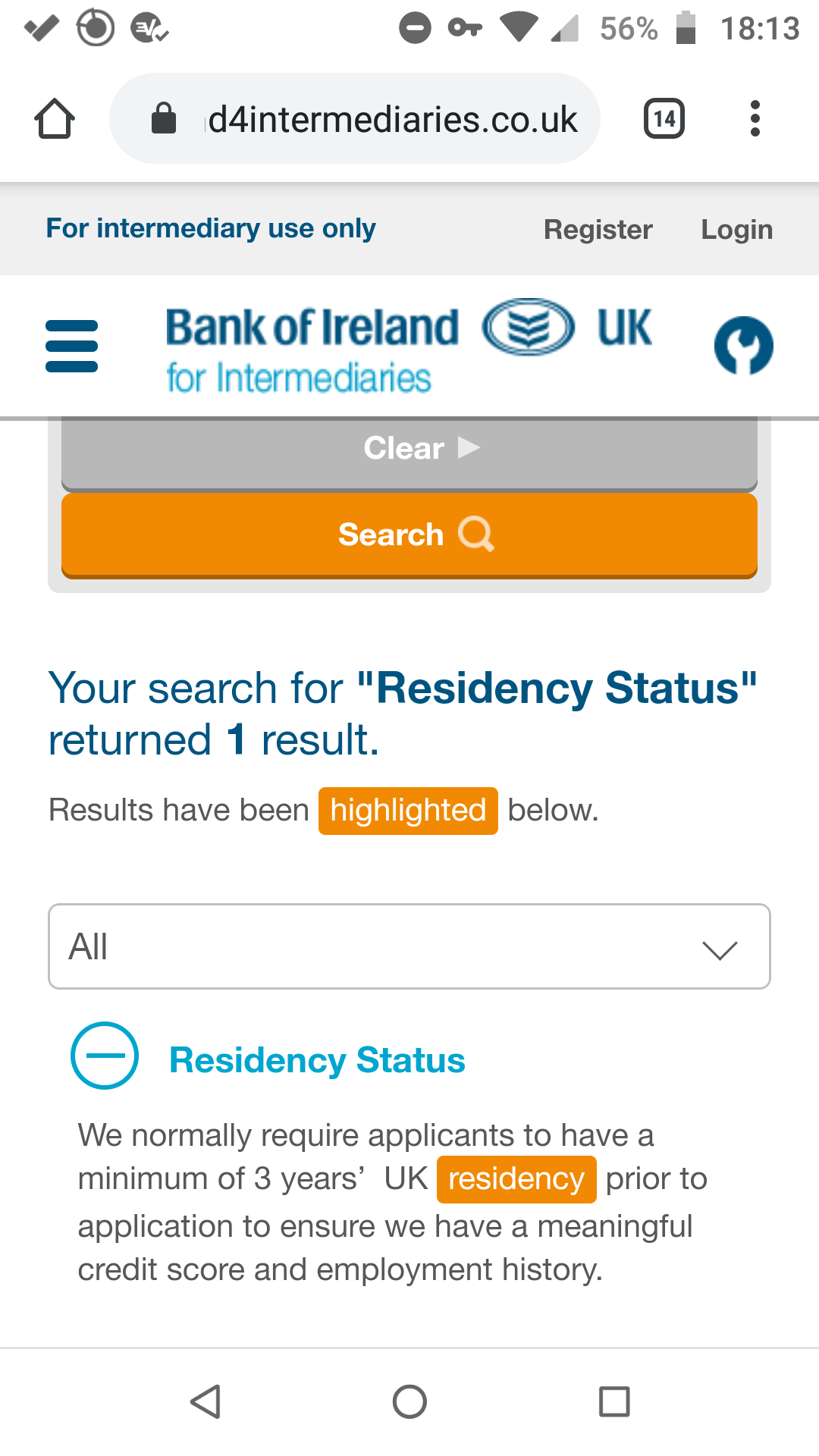Collapse the Residency Status section with minus icon
The width and height of the screenshot is (819, 1456).
[105, 1056]
